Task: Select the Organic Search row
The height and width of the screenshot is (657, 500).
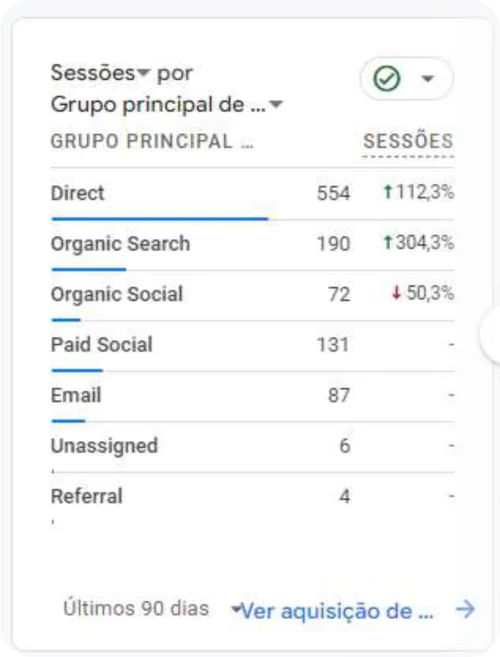Action: (252, 245)
